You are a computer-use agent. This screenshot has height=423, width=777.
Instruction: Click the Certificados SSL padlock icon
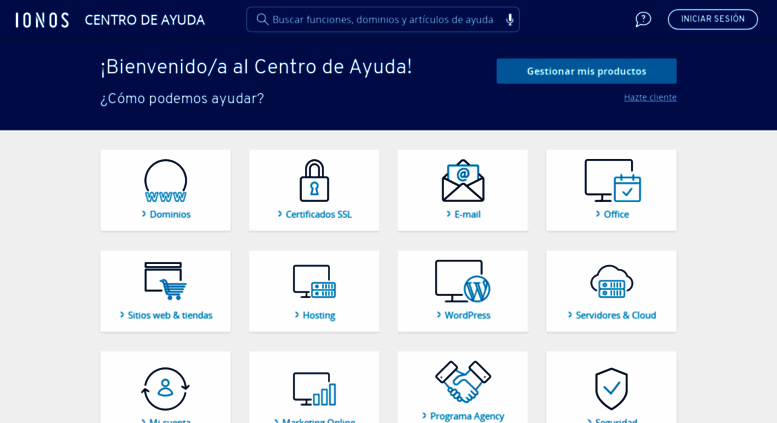tap(314, 180)
